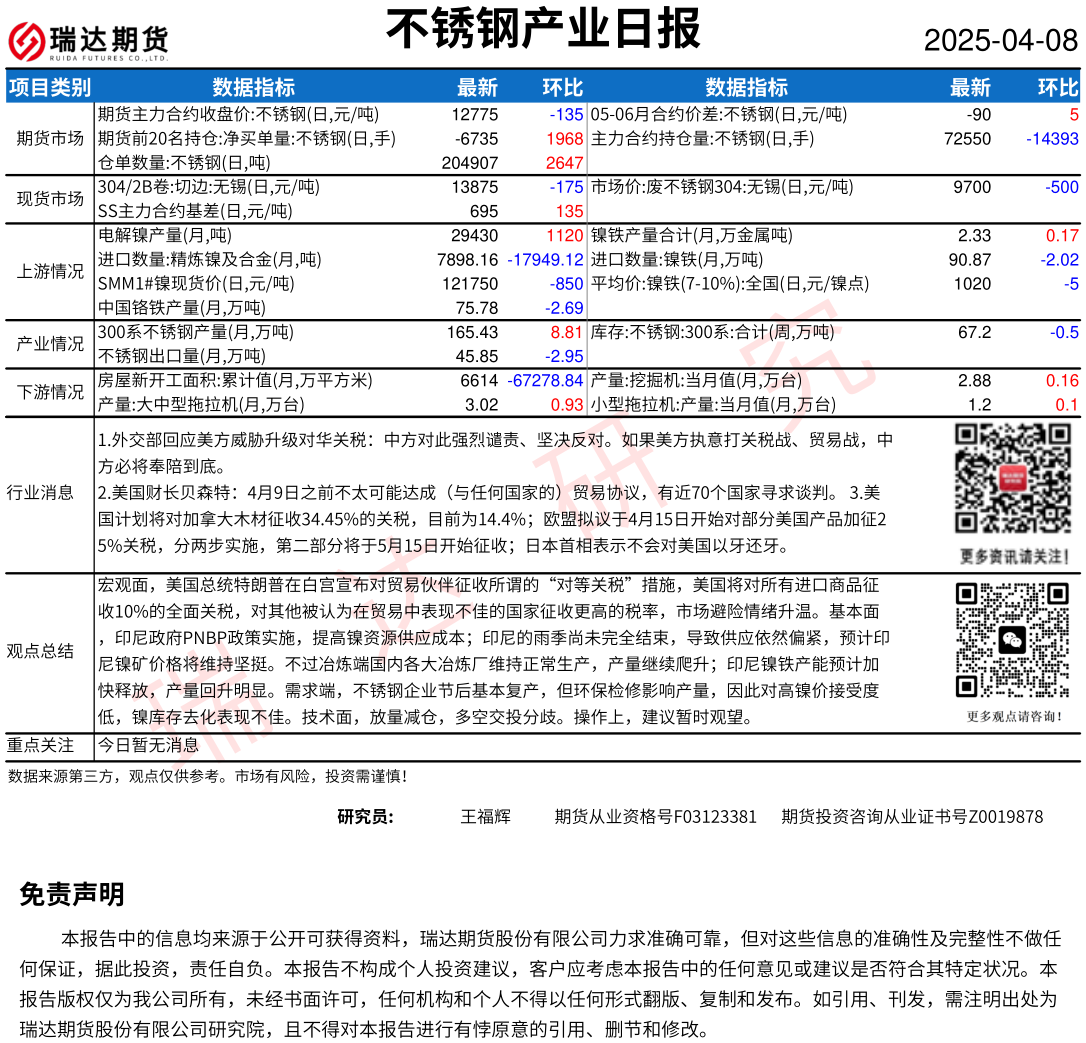Select the closing price value 12775
Image resolution: width=1086 pixels, height=1043 pixels.
click(474, 115)
